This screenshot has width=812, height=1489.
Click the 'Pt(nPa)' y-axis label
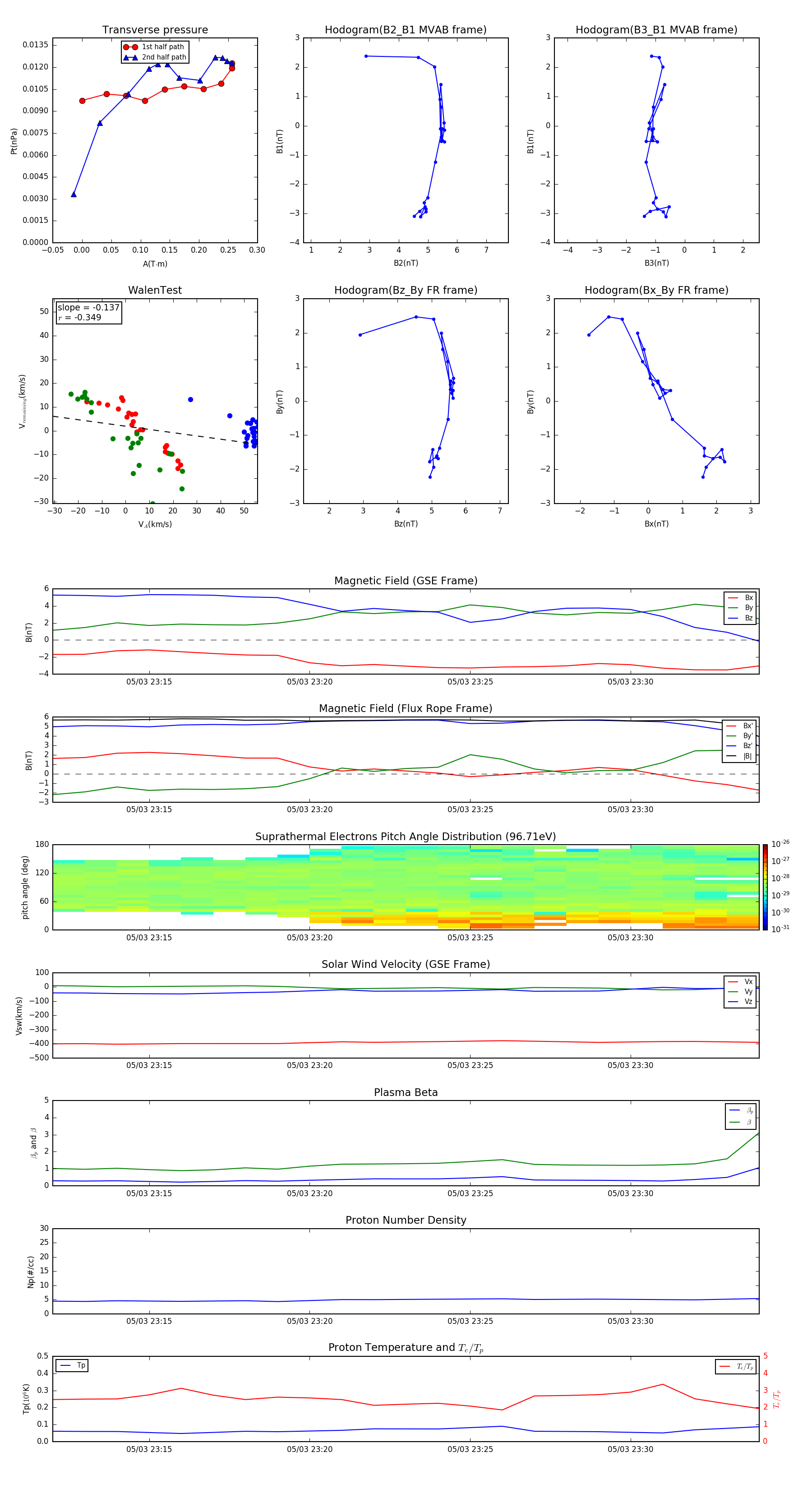point(14,141)
